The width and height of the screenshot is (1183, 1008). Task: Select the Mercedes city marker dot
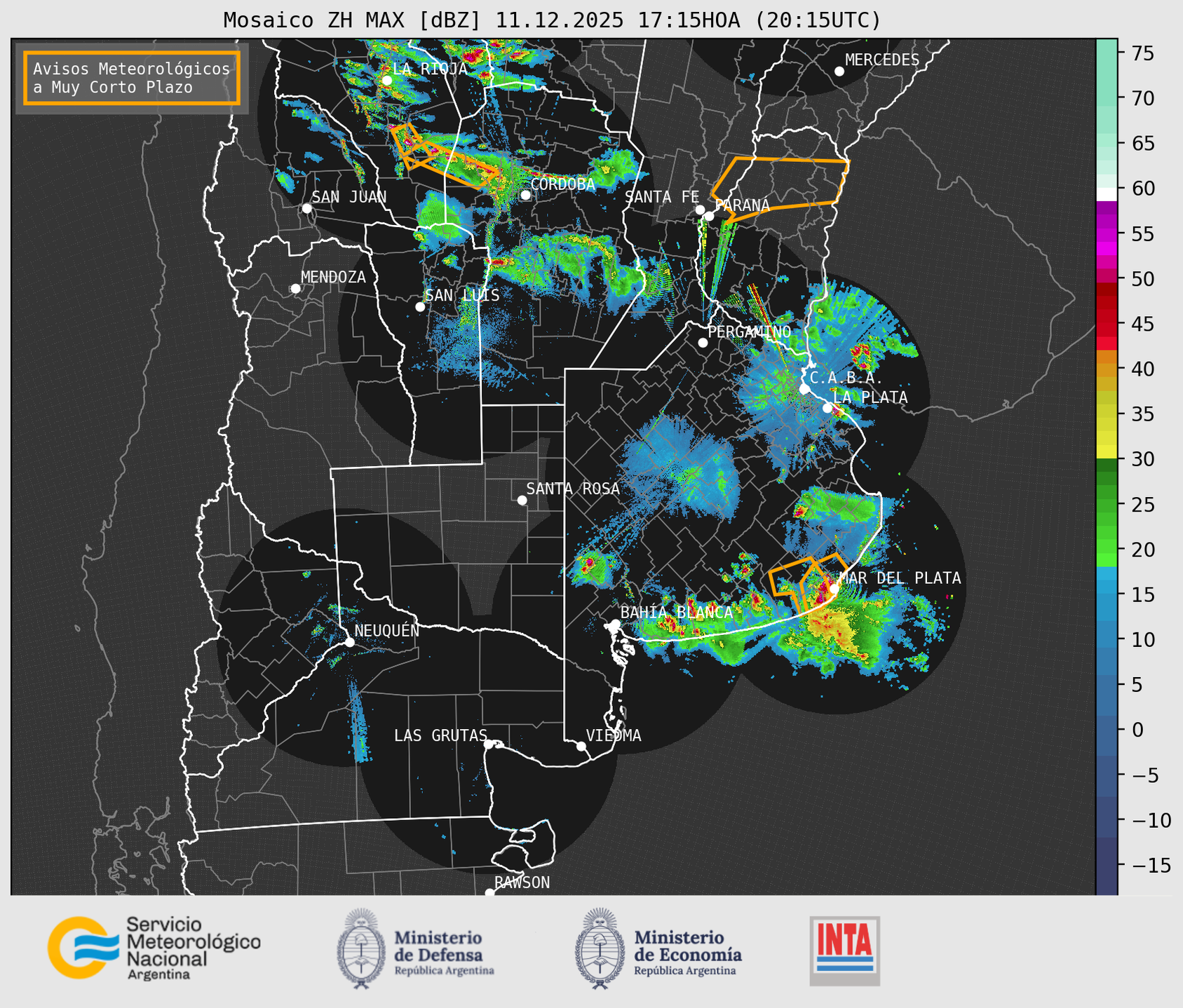point(839,71)
